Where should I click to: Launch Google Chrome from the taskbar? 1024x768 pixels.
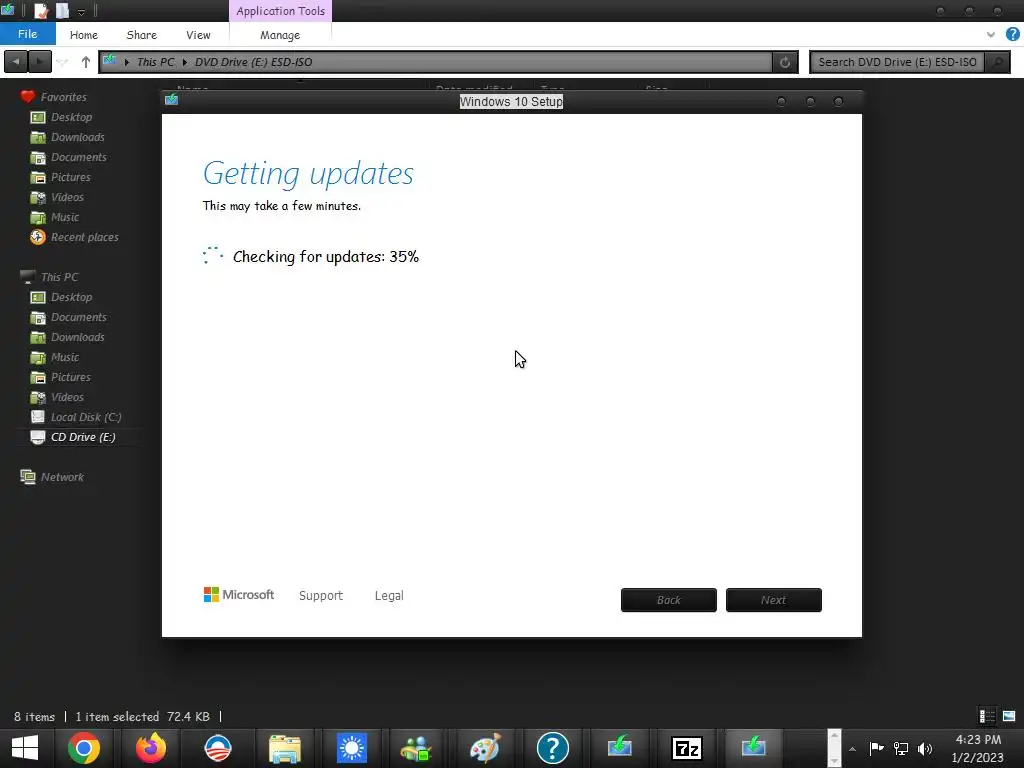(84, 748)
